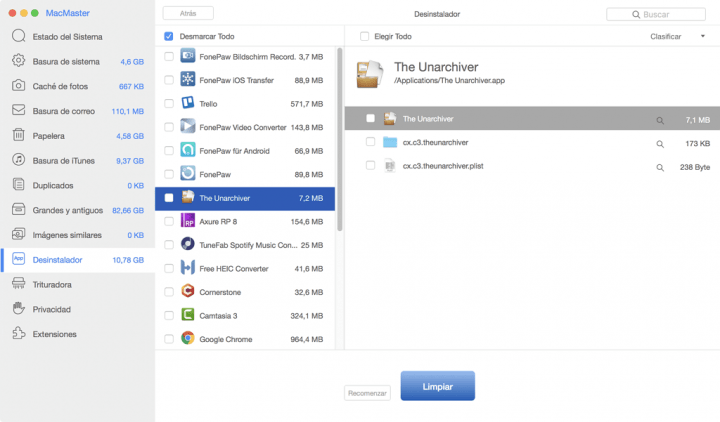Image resolution: width=720 pixels, height=422 pixels.
Task: Open the Trituradora section
Action: [78, 285]
